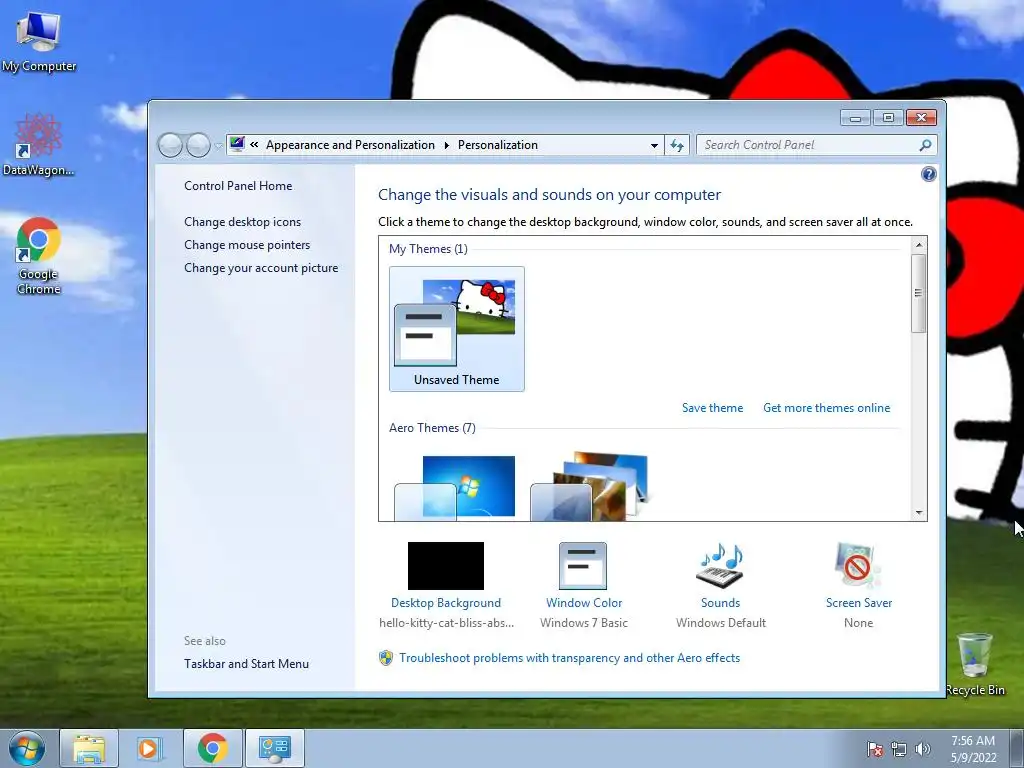
Task: Open Troubleshoot problems with transparency link
Action: tap(569, 658)
